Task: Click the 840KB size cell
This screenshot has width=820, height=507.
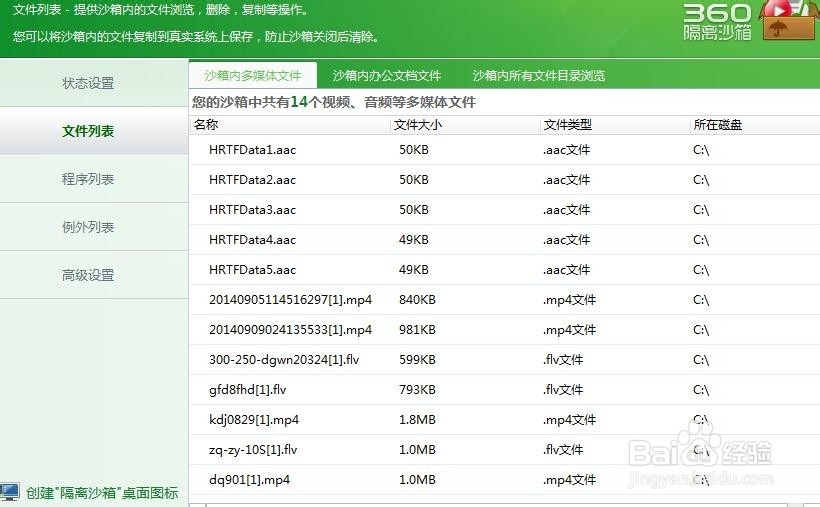Action: click(417, 300)
